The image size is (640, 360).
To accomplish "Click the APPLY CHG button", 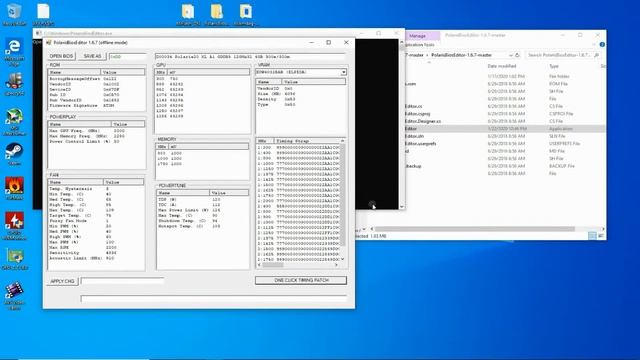I will click(x=62, y=281).
